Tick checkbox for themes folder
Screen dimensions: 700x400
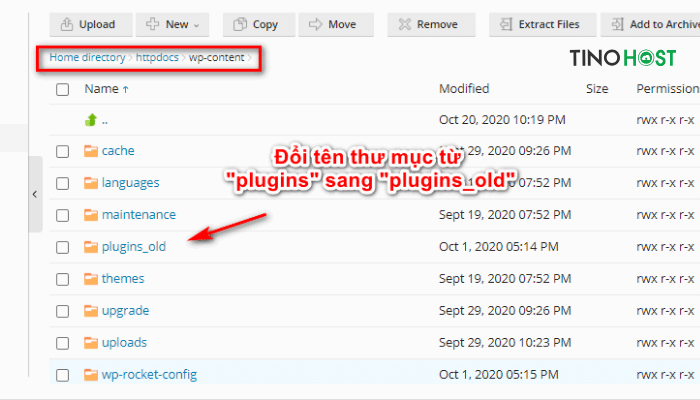coord(62,279)
